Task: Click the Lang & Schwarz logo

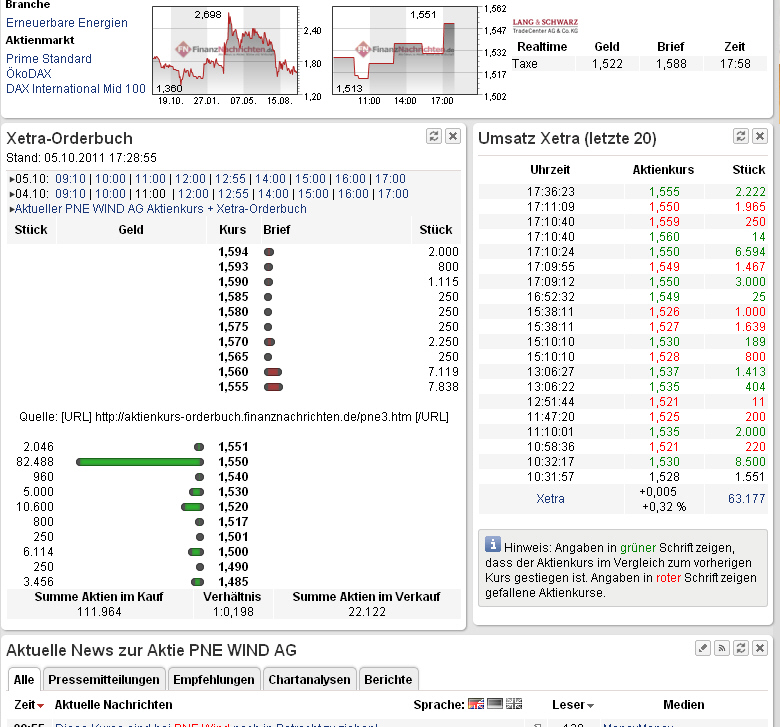Action: pos(545,25)
